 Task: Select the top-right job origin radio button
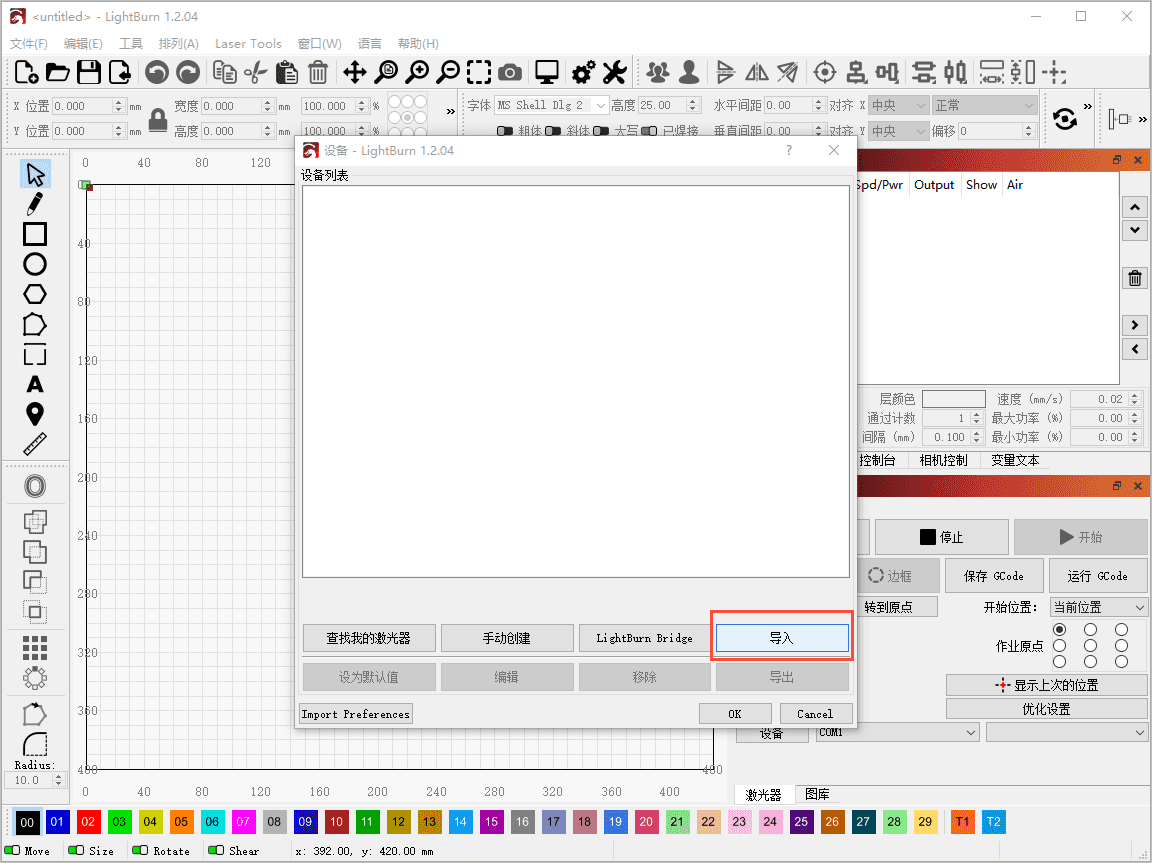click(1121, 629)
